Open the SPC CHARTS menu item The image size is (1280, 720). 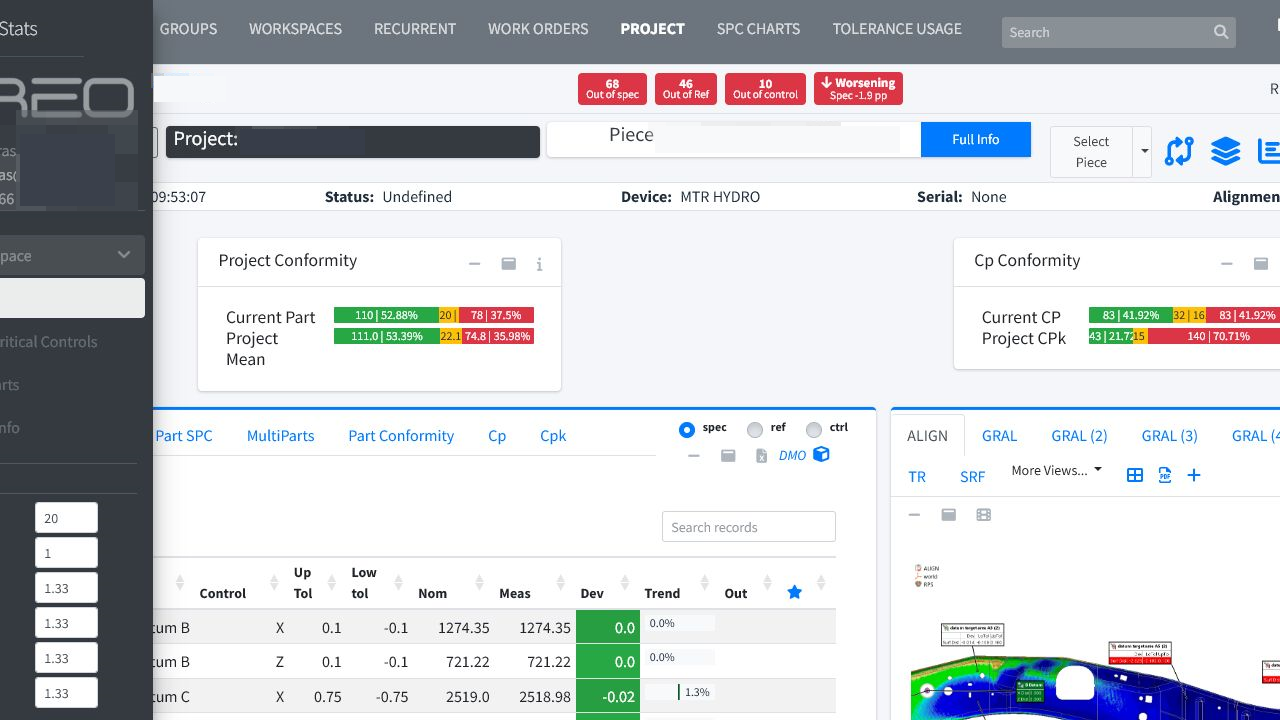(758, 29)
